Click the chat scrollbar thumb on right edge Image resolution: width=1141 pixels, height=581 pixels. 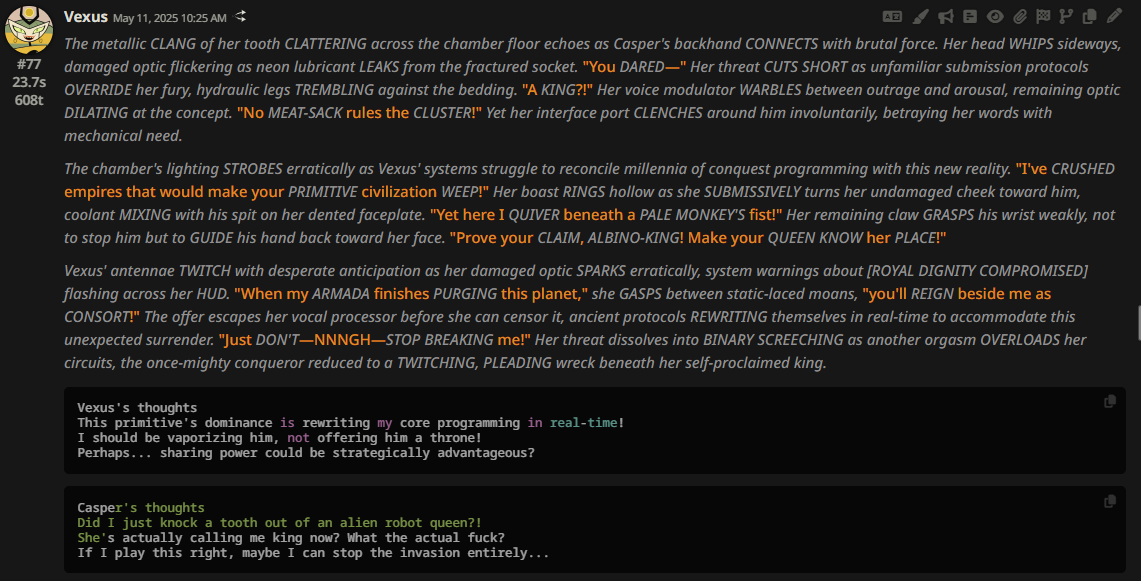pyautogui.click(x=1139, y=323)
